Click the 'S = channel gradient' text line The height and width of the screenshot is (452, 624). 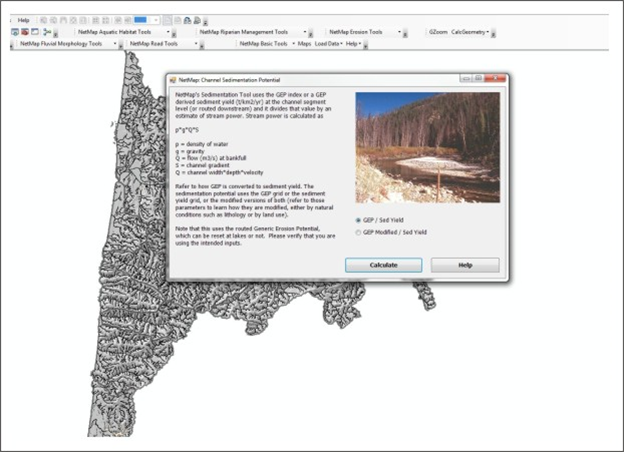[x=202, y=165]
